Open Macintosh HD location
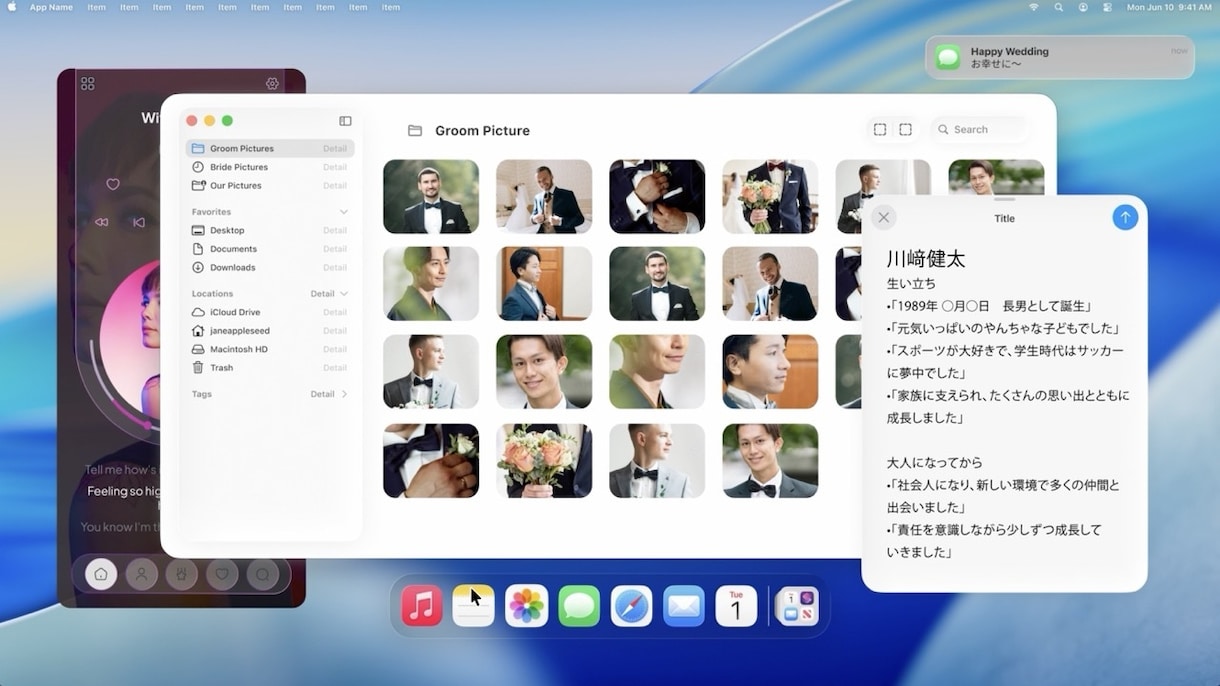 coord(270,349)
